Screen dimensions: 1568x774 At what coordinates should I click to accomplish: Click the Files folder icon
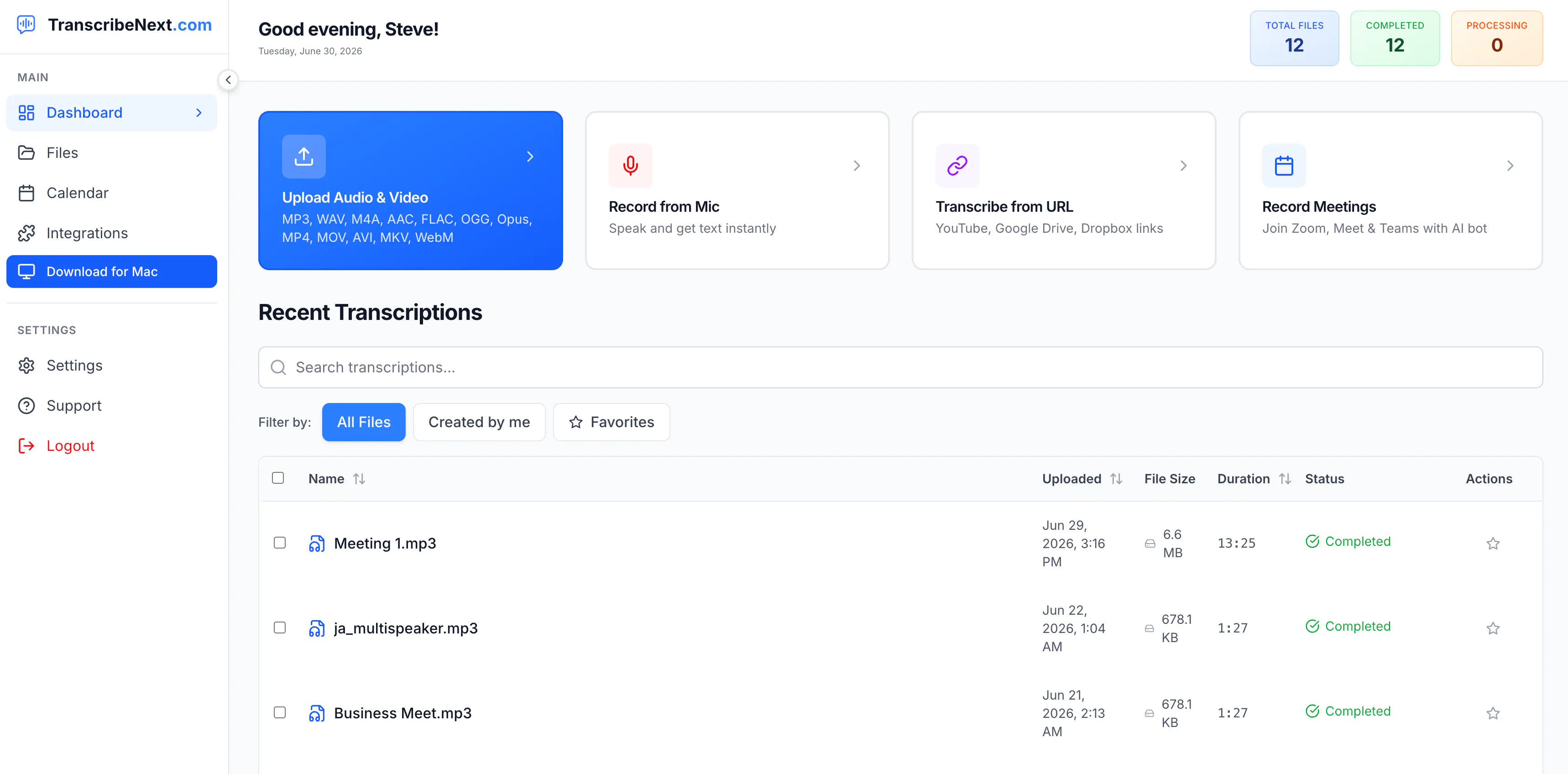(26, 153)
